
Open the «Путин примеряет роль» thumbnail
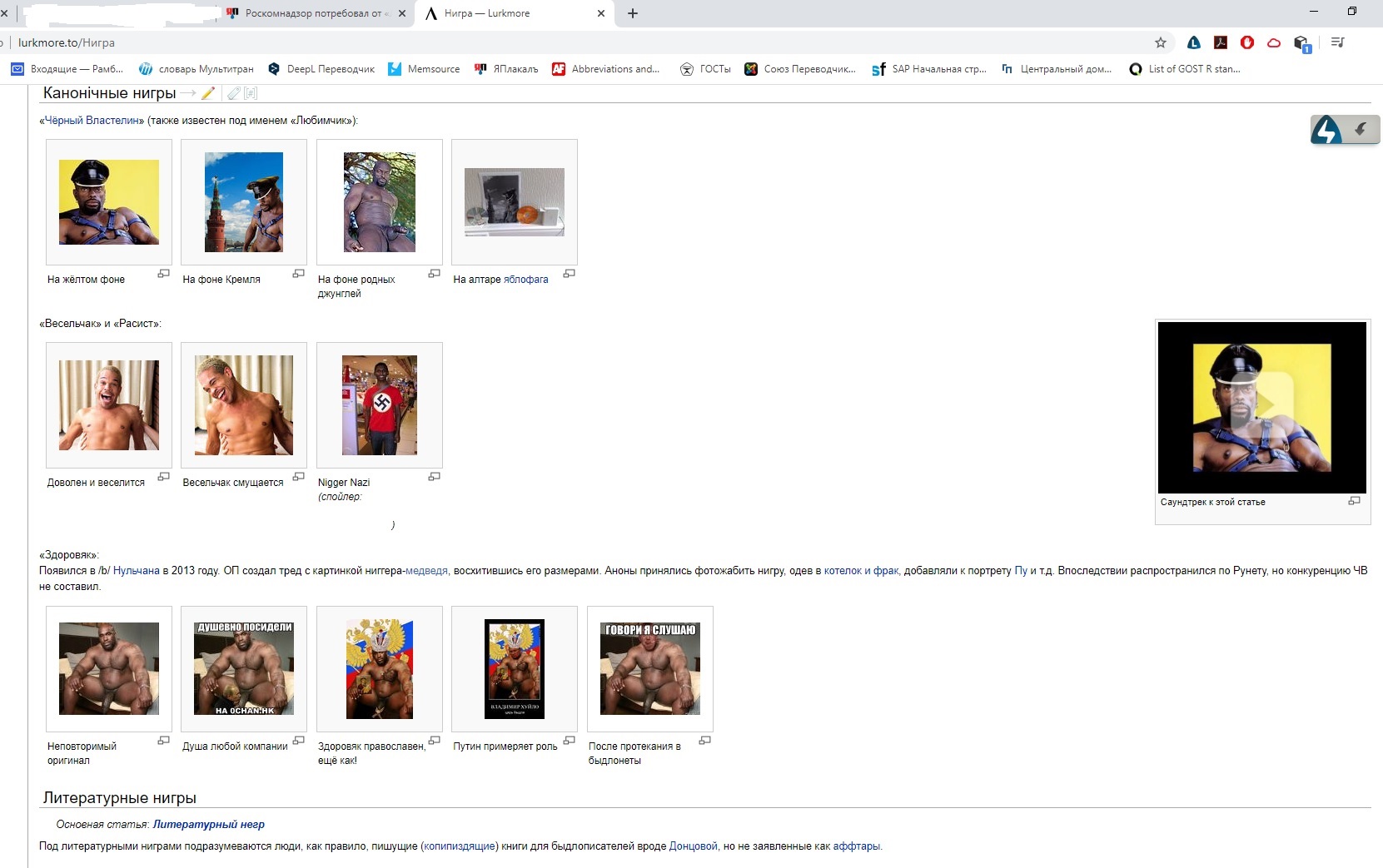coord(515,668)
